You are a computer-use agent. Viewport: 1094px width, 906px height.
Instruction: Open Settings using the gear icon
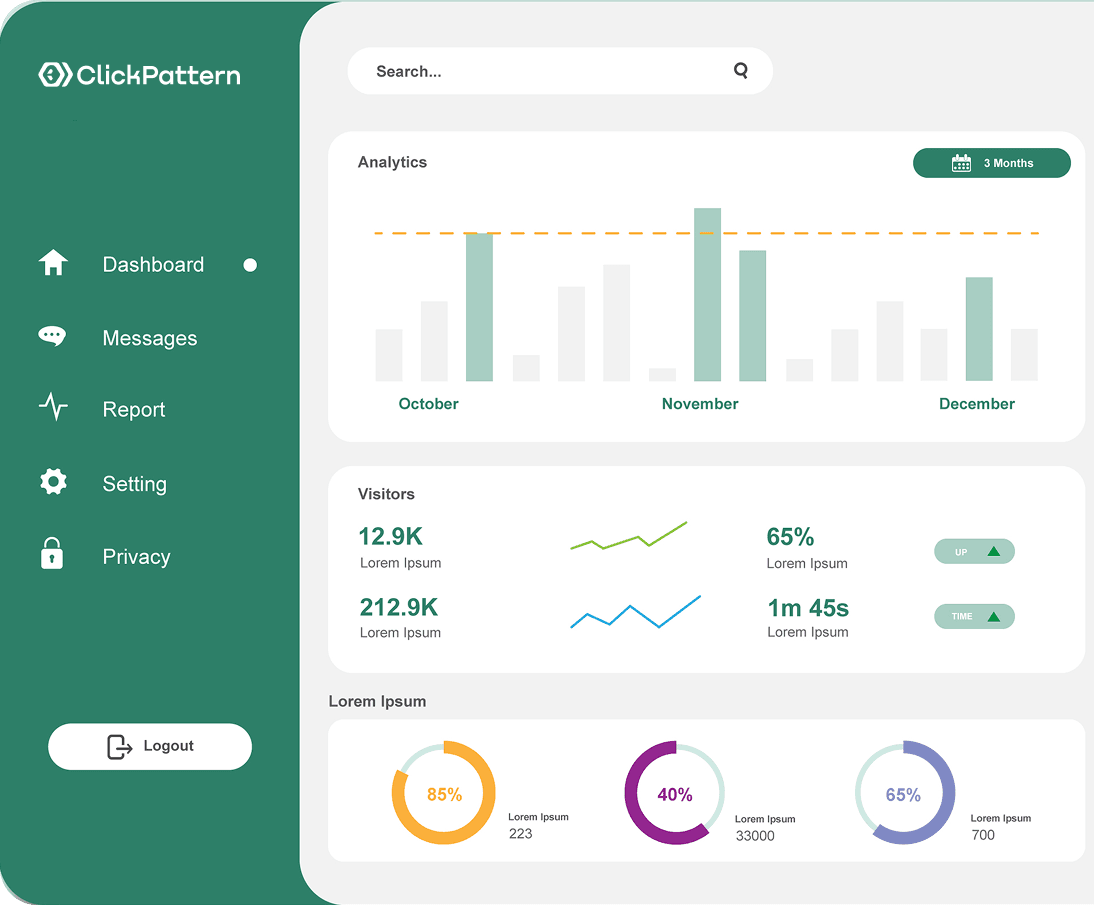point(52,481)
